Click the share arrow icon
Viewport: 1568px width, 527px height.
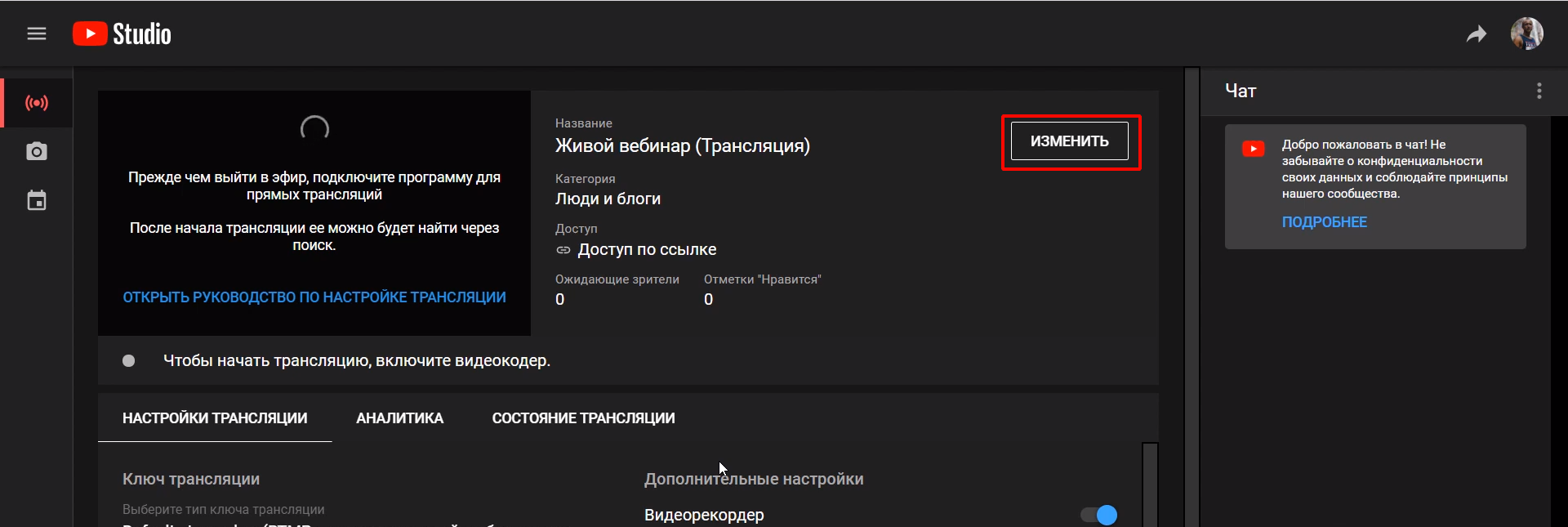click(x=1476, y=33)
